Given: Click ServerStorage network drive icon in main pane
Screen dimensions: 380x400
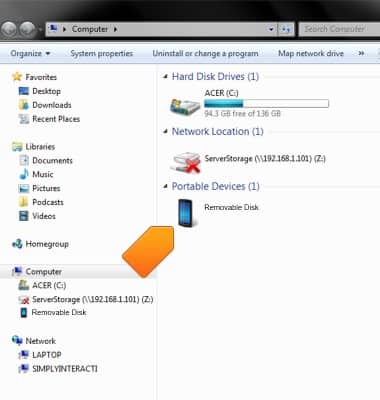Looking at the screenshot, I should 185,162.
